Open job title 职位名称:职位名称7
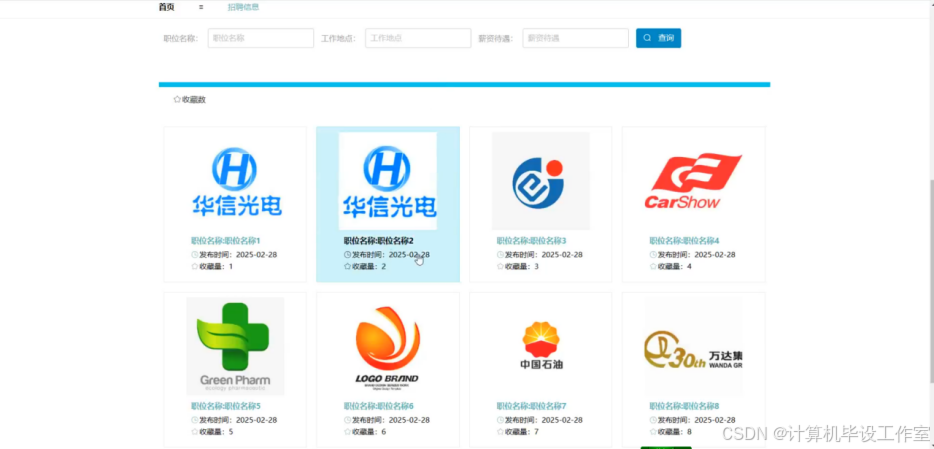The height and width of the screenshot is (449, 934). (531, 406)
